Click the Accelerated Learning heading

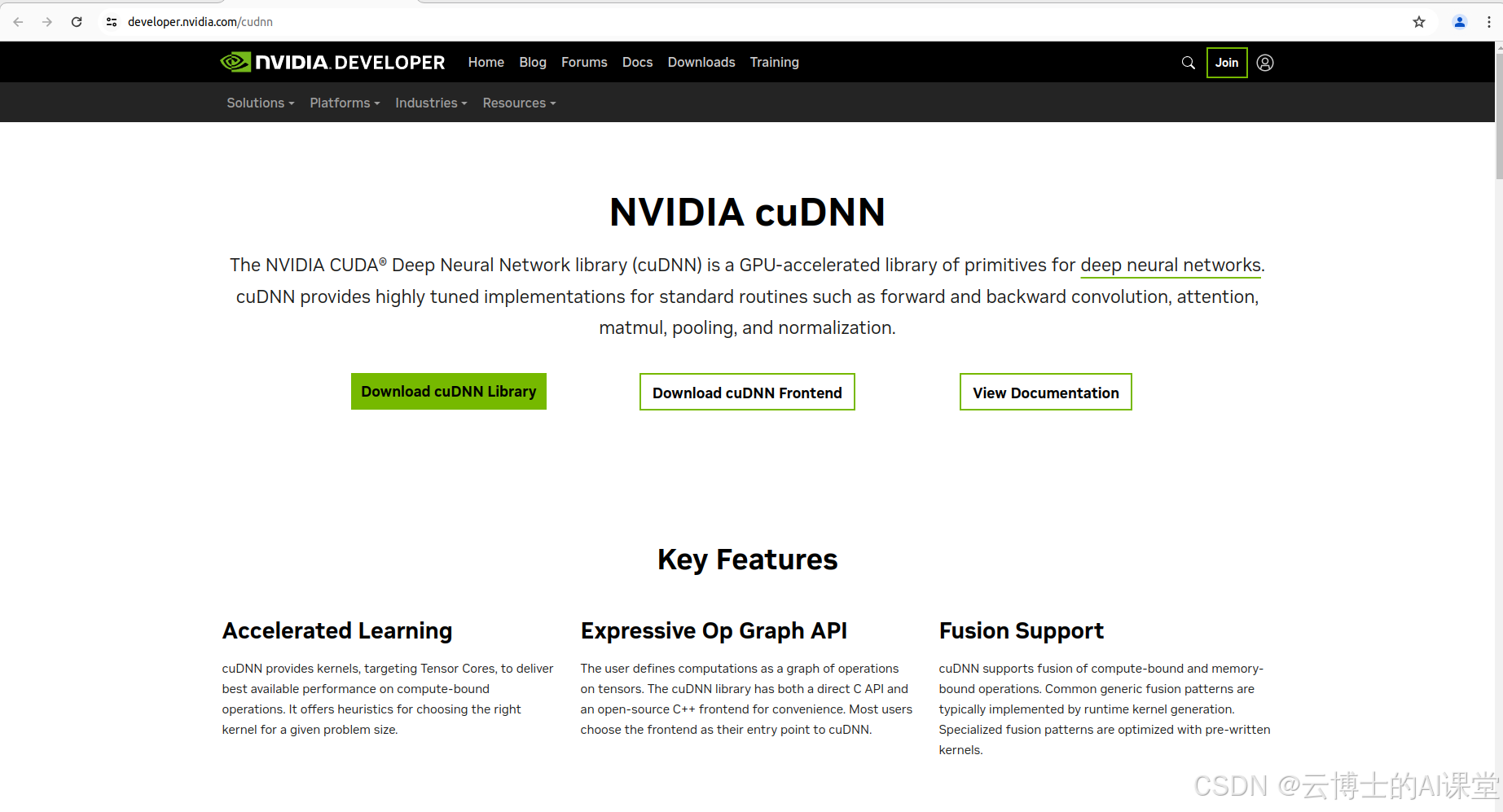[x=337, y=631]
